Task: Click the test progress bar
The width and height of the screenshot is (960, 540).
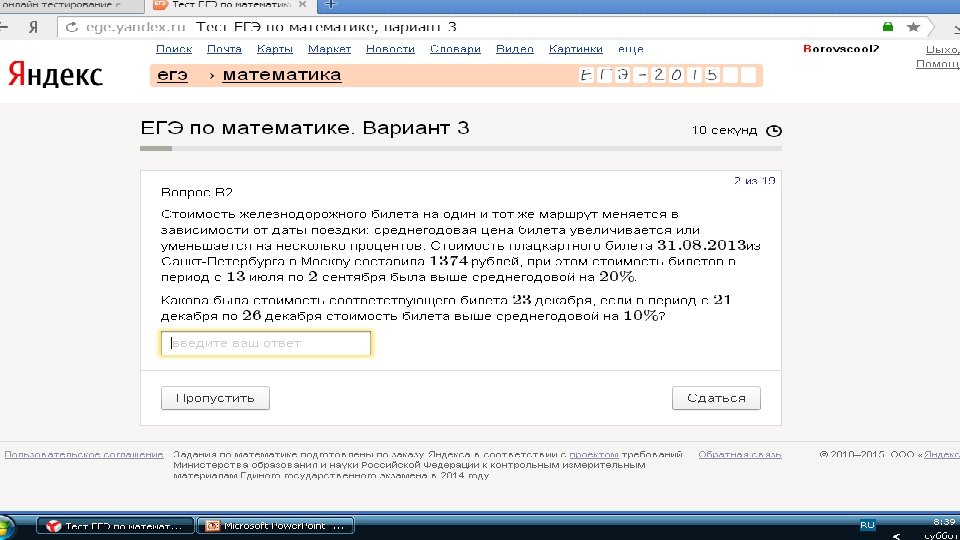Action: tap(460, 148)
